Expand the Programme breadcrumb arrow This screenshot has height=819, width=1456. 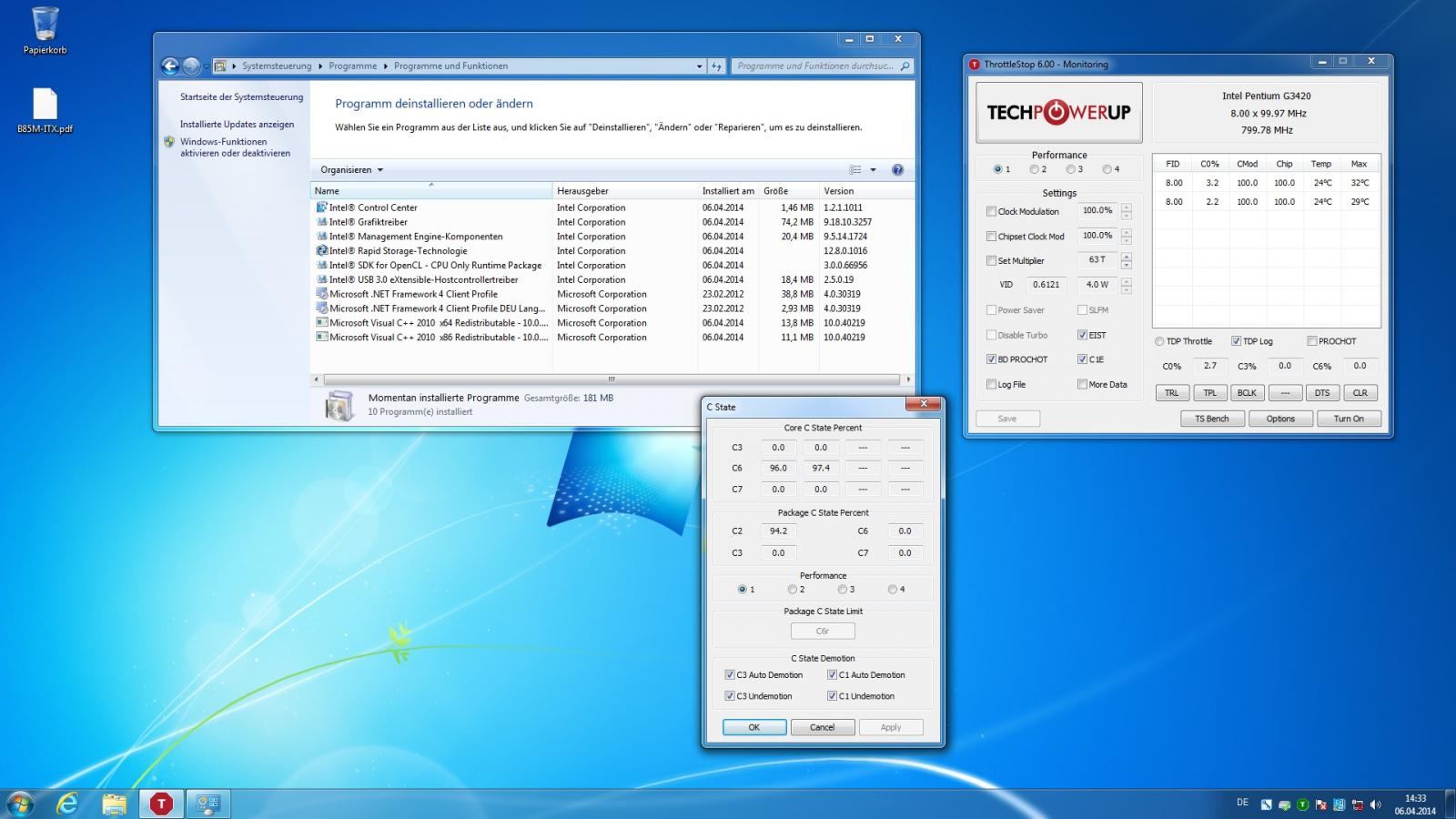pyautogui.click(x=385, y=66)
